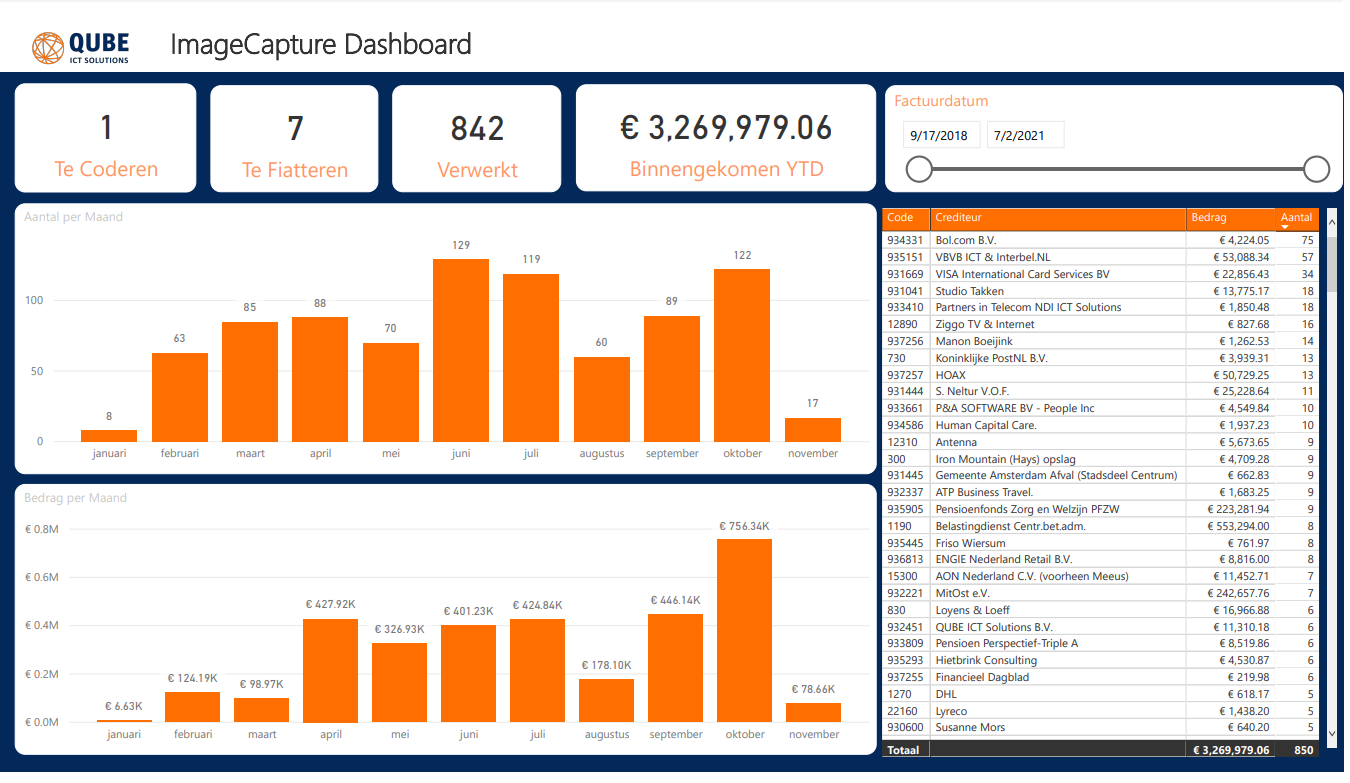Viewport: 1350px width, 783px height.
Task: Select ENGIE Nederland Retail B.V. row
Action: point(1100,559)
